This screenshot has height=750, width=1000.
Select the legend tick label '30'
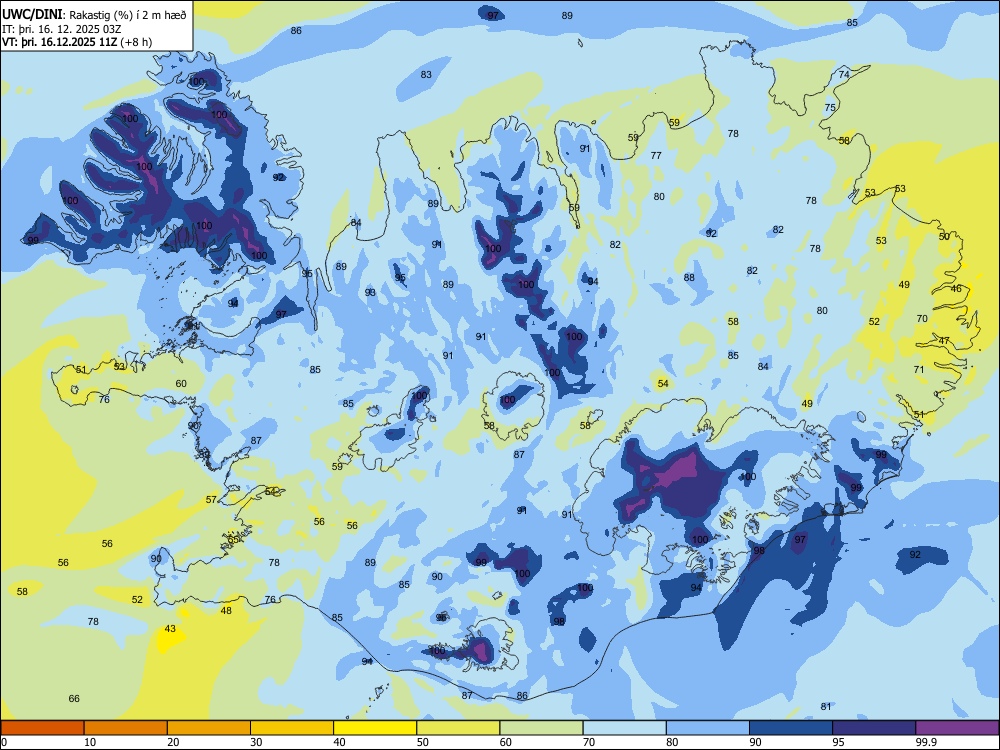click(x=256, y=742)
